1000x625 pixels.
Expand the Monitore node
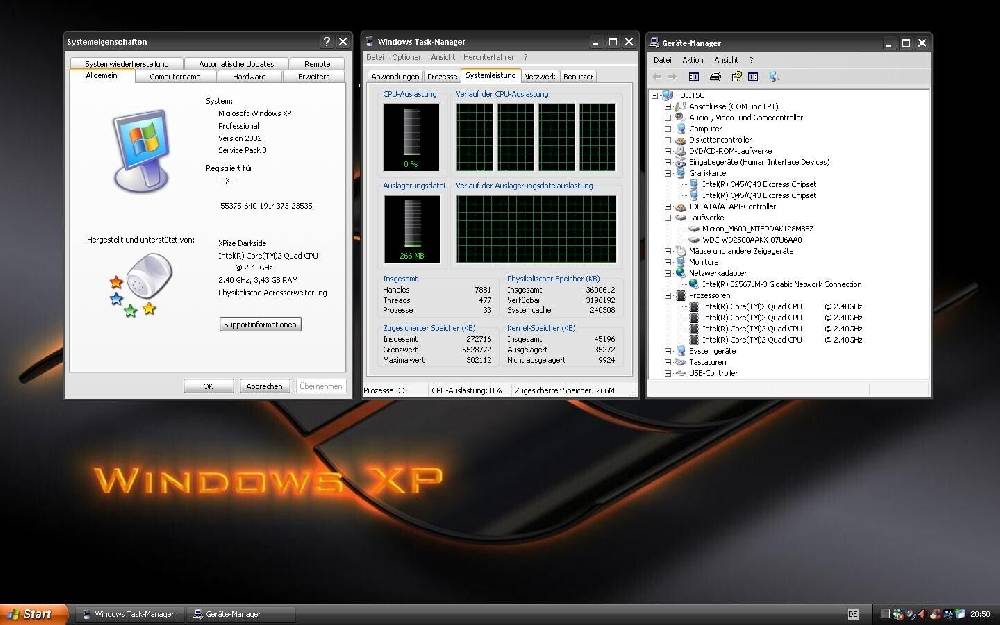click(x=668, y=261)
